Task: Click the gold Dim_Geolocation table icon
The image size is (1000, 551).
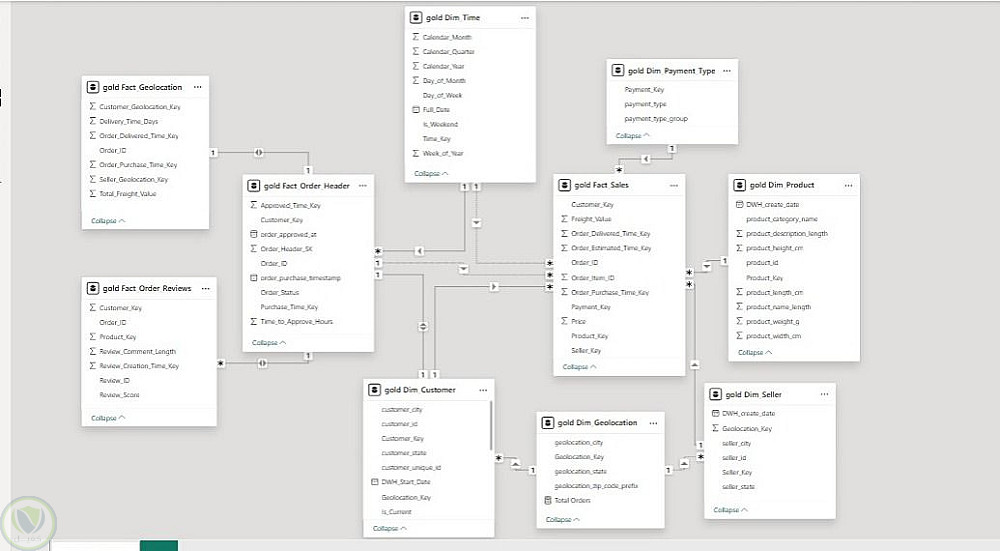Action: pos(548,423)
